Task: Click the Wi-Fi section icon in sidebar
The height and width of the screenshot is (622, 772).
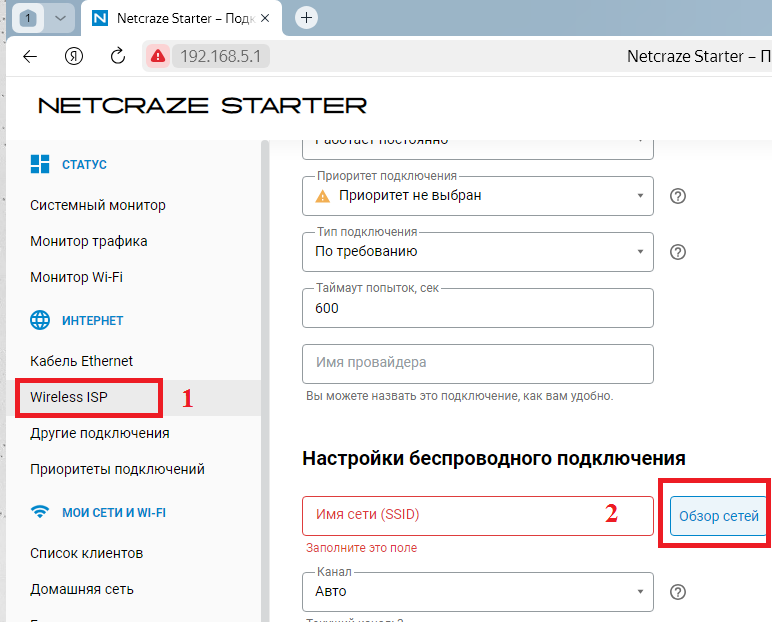Action: (x=40, y=512)
